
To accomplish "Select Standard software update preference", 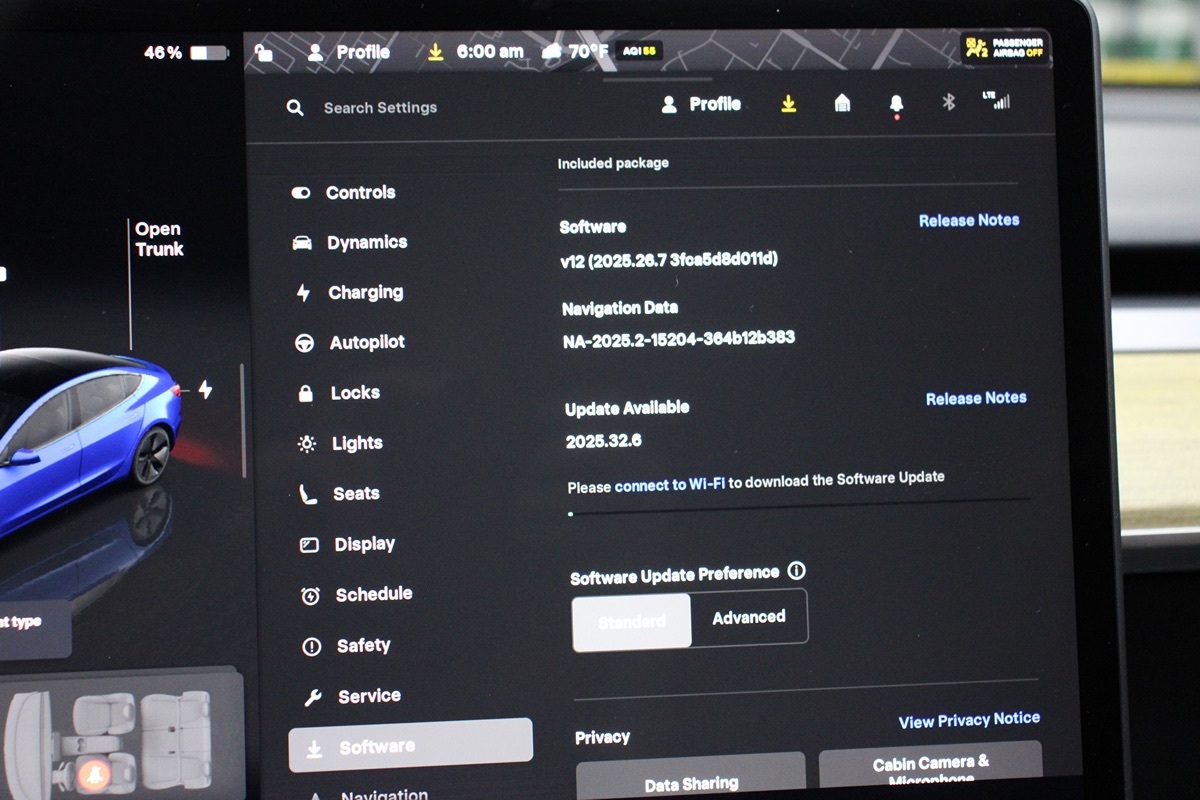I will pyautogui.click(x=631, y=621).
